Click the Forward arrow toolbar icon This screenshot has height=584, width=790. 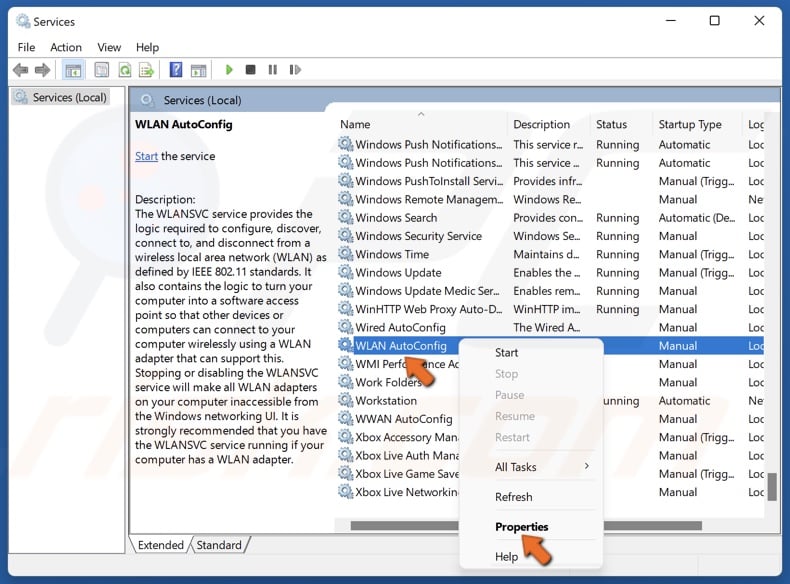click(x=42, y=70)
